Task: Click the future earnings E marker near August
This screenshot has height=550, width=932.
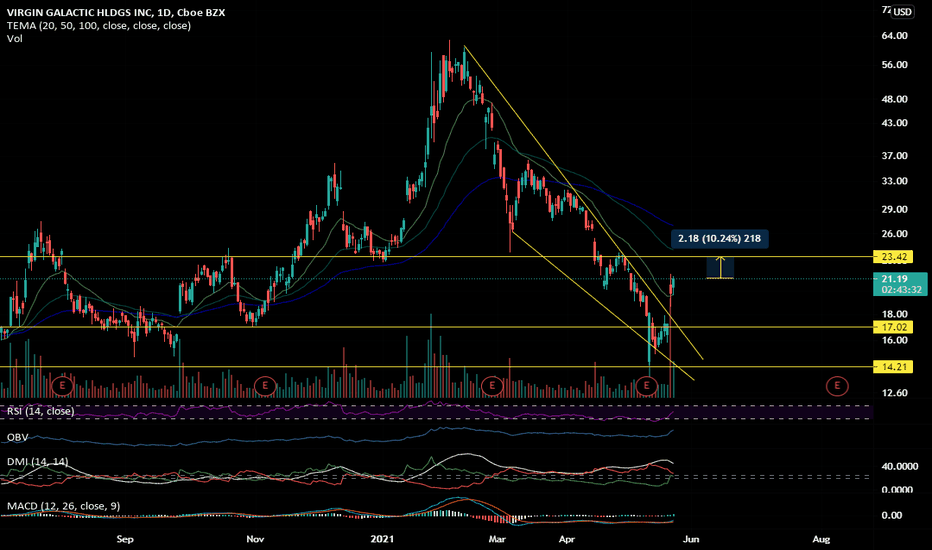Action: pyautogui.click(x=837, y=386)
